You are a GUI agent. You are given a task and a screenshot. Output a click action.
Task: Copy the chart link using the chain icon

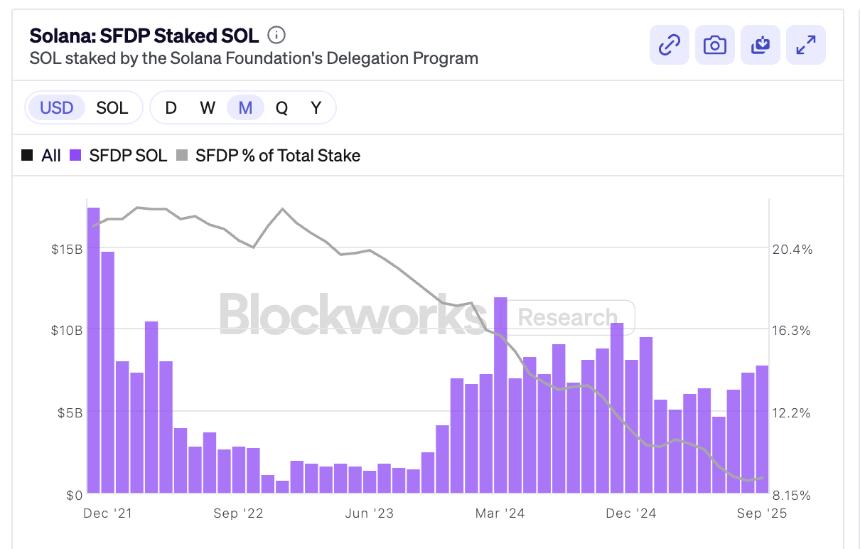[x=669, y=45]
